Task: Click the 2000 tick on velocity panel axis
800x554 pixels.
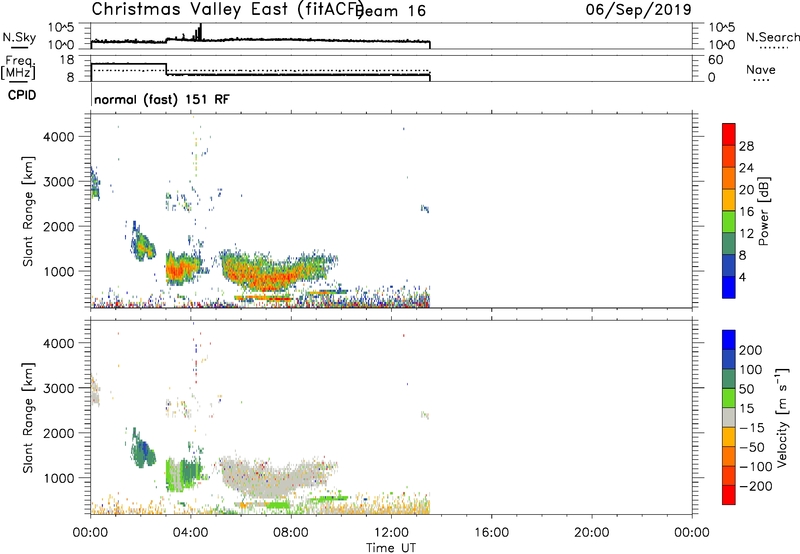Action: [59, 433]
